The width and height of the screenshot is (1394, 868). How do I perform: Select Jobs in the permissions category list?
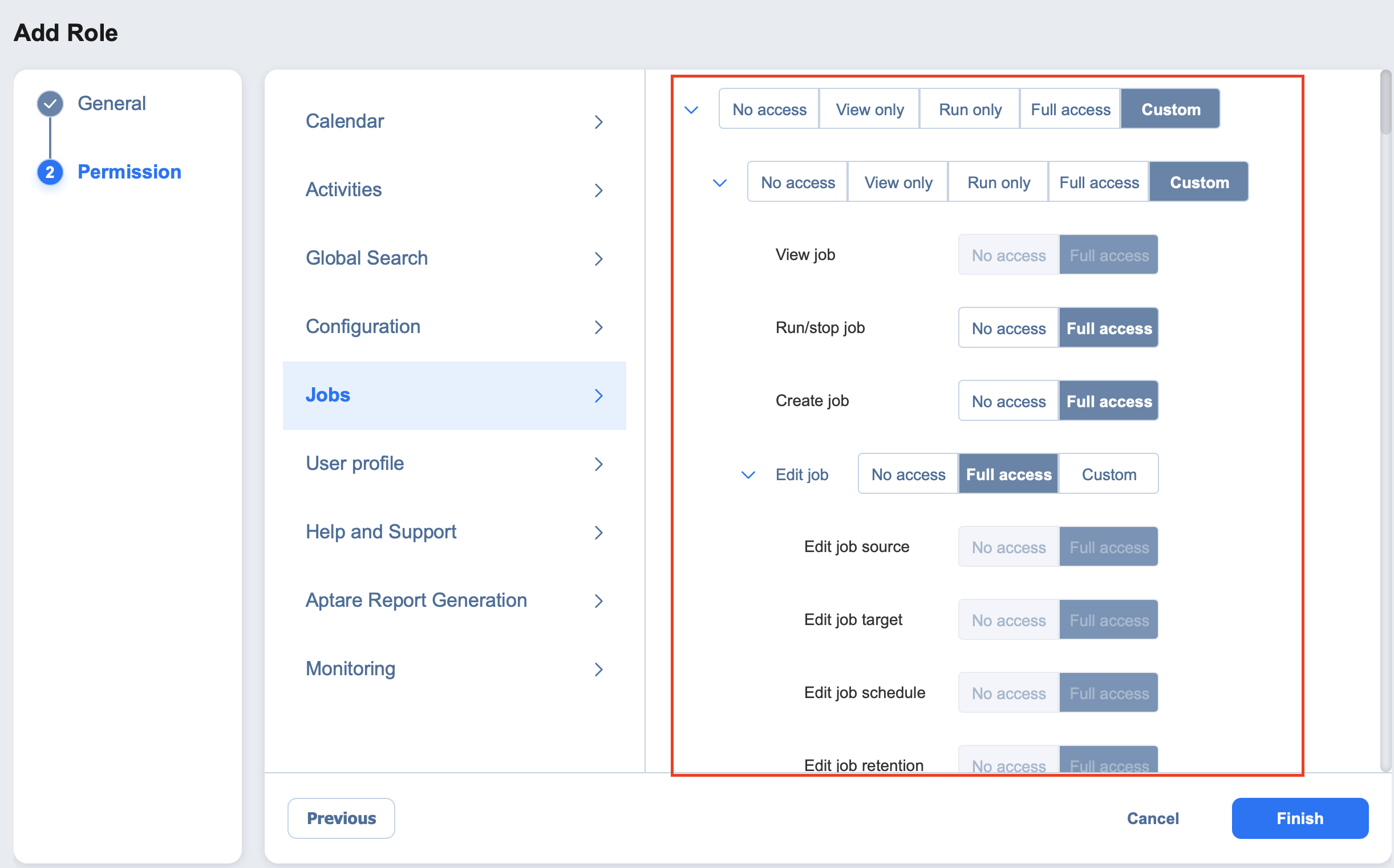[328, 395]
